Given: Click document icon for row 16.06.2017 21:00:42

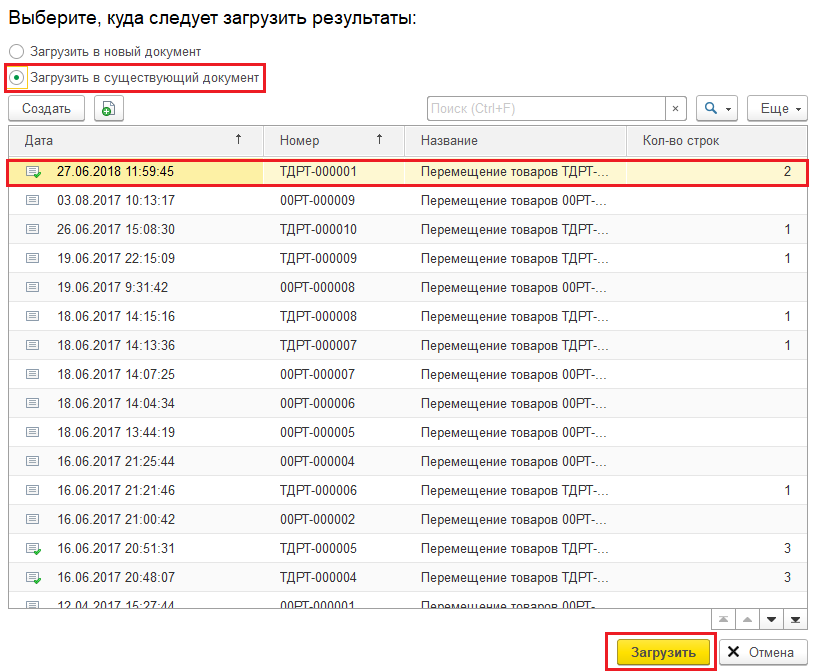Looking at the screenshot, I should [33, 519].
